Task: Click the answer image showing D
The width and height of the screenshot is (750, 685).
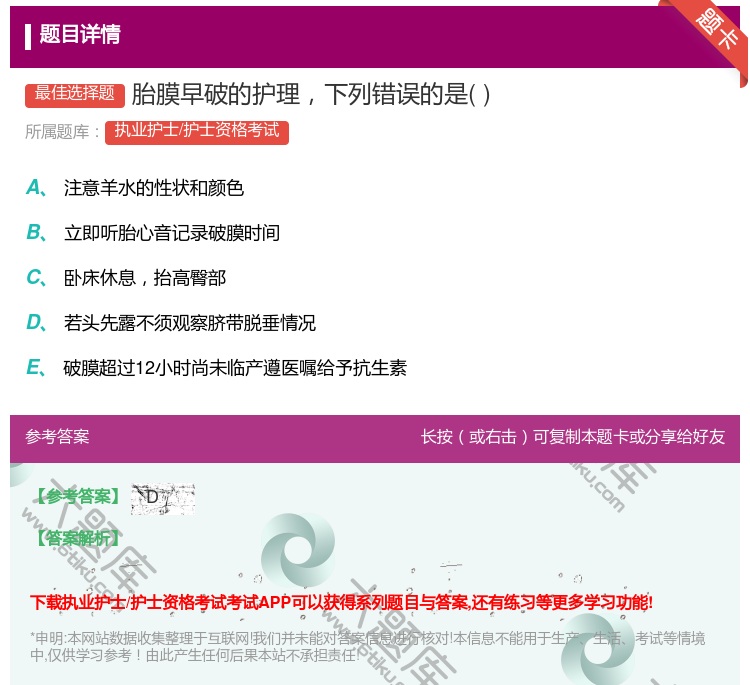Action: click(163, 498)
